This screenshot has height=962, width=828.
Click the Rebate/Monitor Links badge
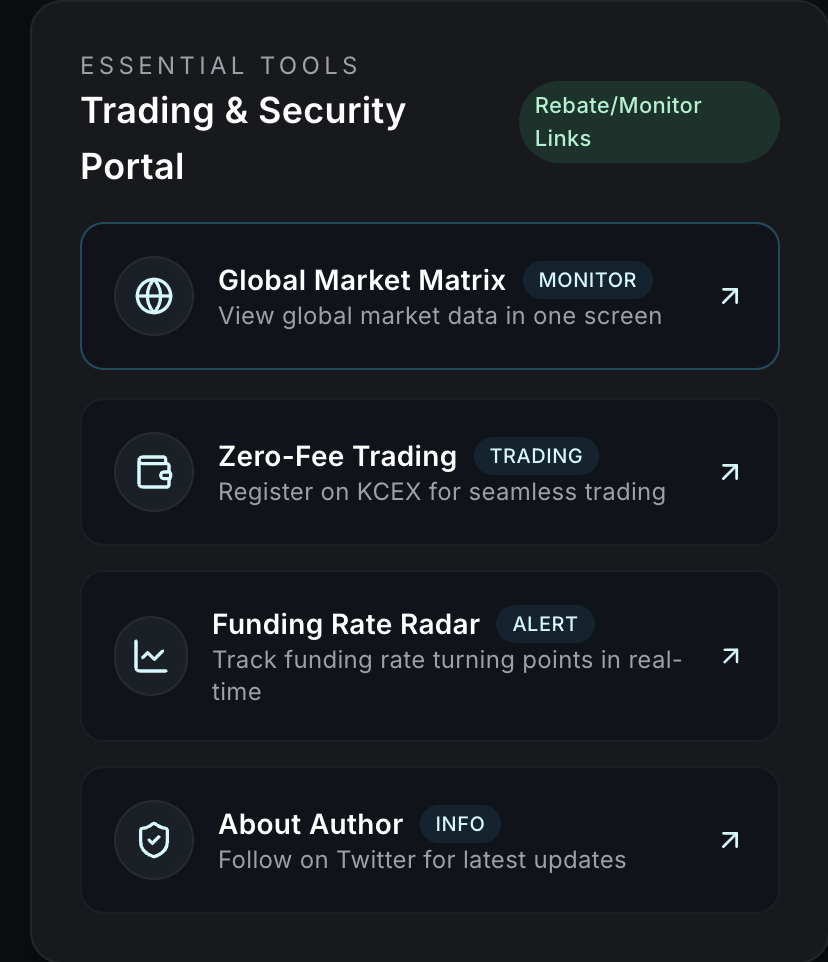coord(648,122)
